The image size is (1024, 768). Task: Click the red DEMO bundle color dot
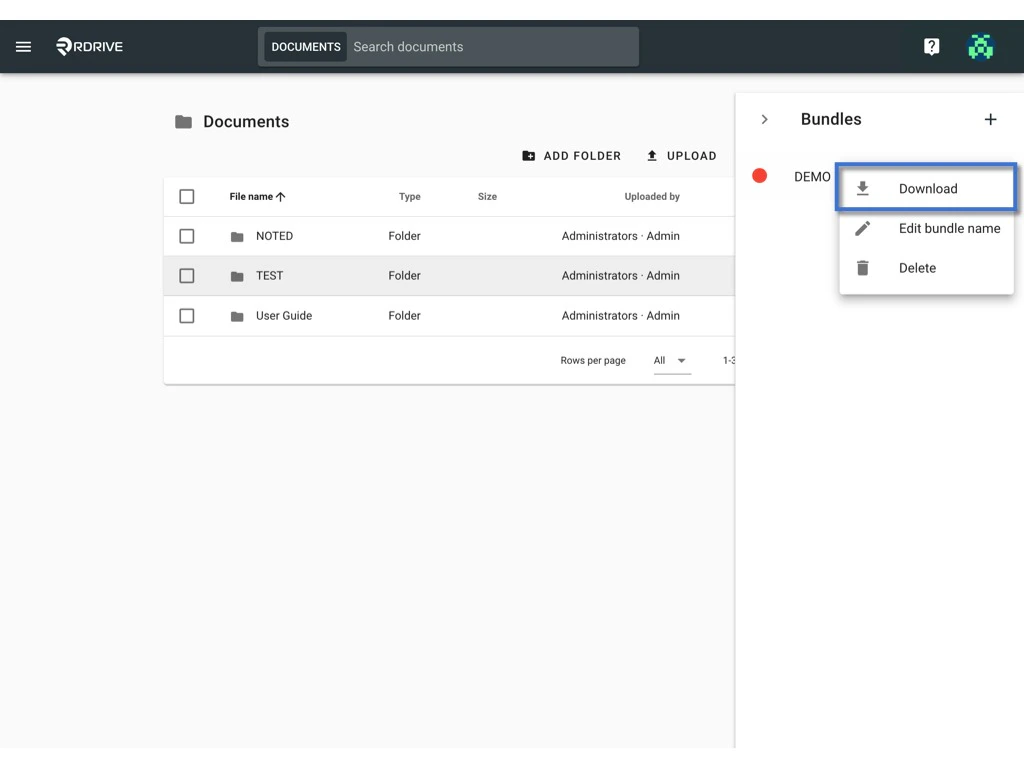[760, 176]
